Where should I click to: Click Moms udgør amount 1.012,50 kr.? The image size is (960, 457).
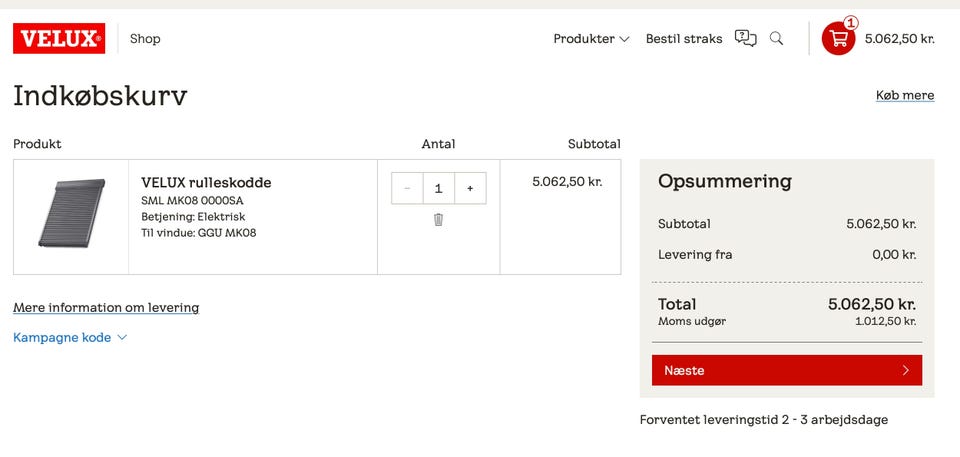(x=885, y=322)
